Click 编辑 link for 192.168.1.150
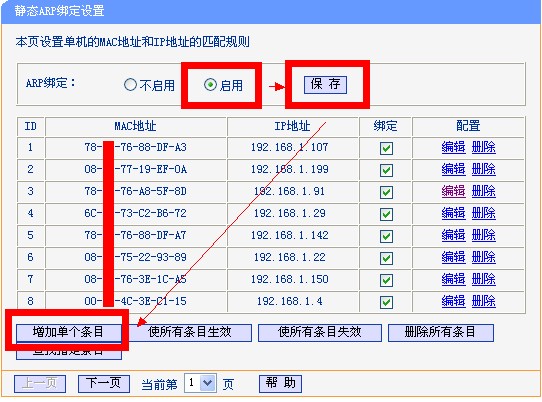Viewport: 542px width, 402px height. [x=453, y=279]
